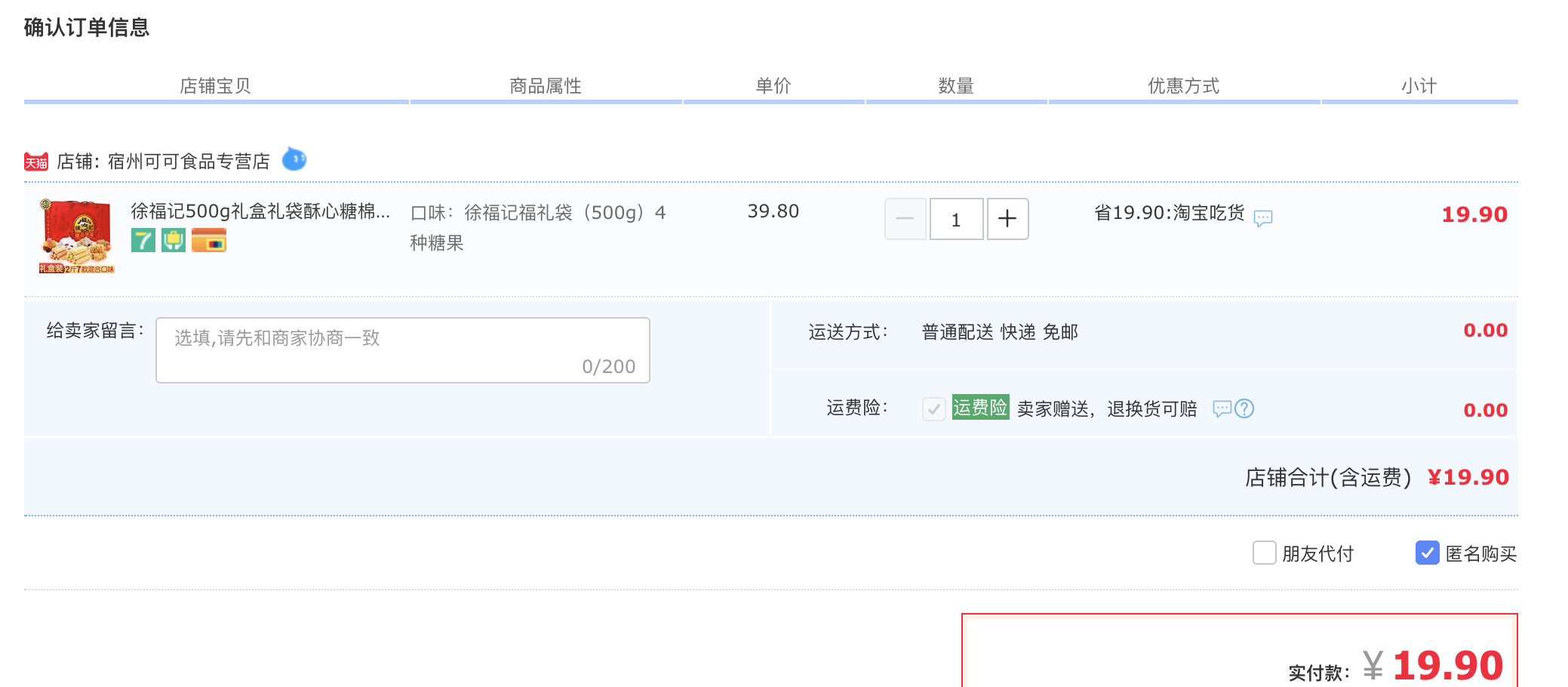
Task: Open the blue Wangwang chat icon
Action: pyautogui.click(x=294, y=159)
